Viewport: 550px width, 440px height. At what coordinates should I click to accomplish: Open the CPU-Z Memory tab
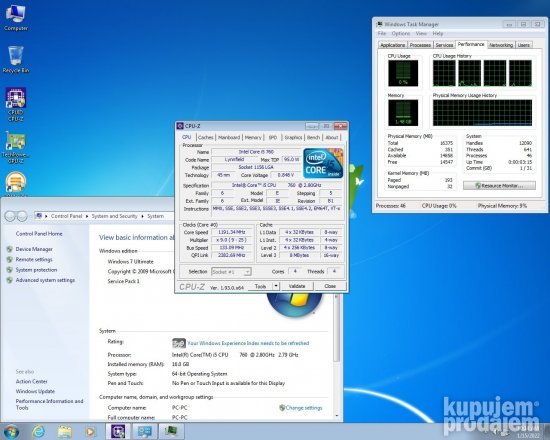pos(253,137)
